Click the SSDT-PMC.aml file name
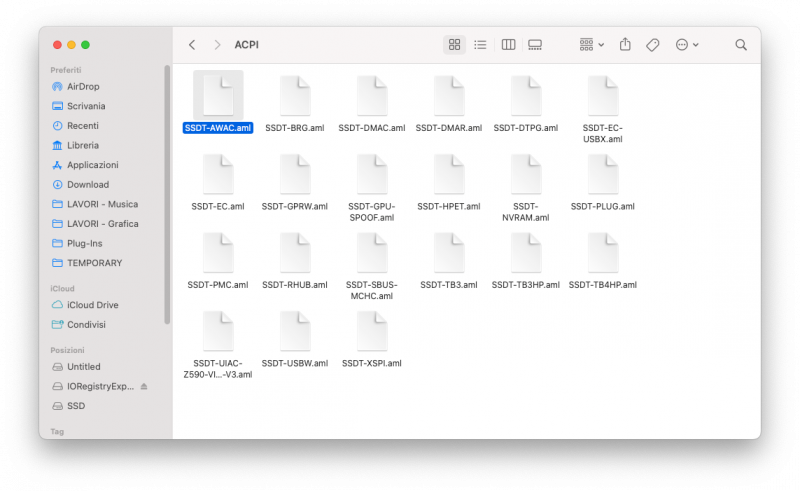Screen dimensions: 800x491 tap(218, 285)
